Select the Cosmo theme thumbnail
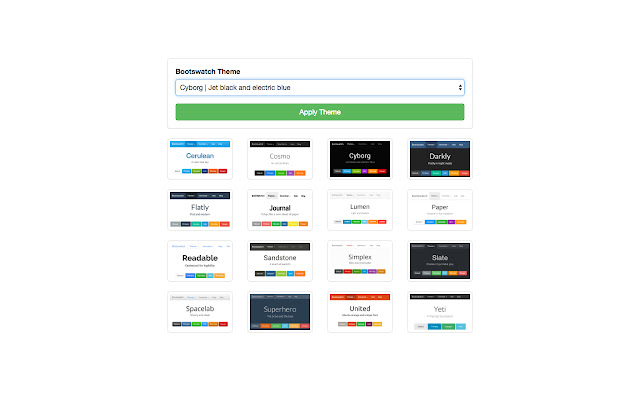The height and width of the screenshot is (400, 640). coord(280,159)
